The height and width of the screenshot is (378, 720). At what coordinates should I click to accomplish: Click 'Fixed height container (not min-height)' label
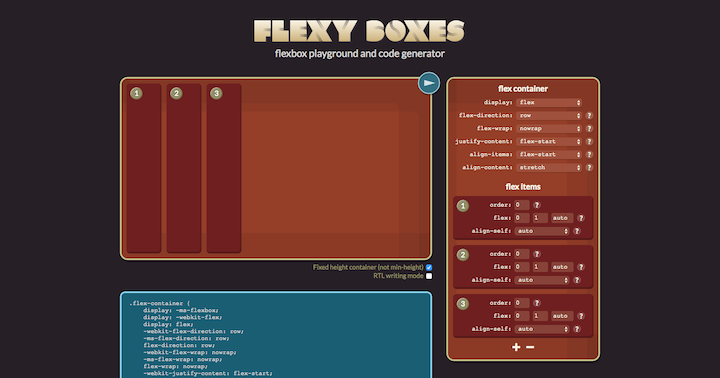[x=368, y=267]
